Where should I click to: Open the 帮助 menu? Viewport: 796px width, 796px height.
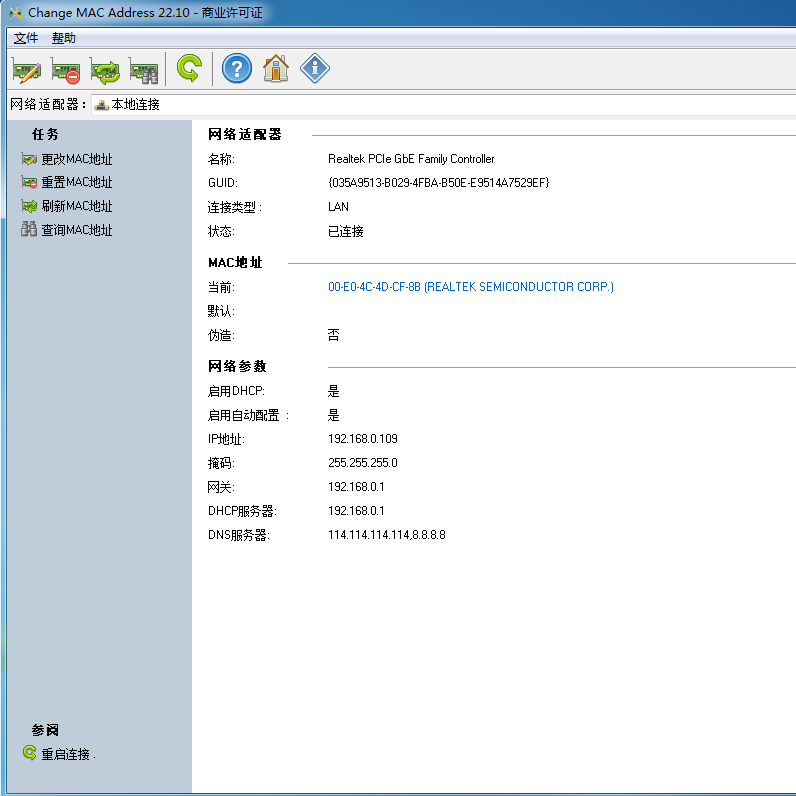[x=63, y=38]
